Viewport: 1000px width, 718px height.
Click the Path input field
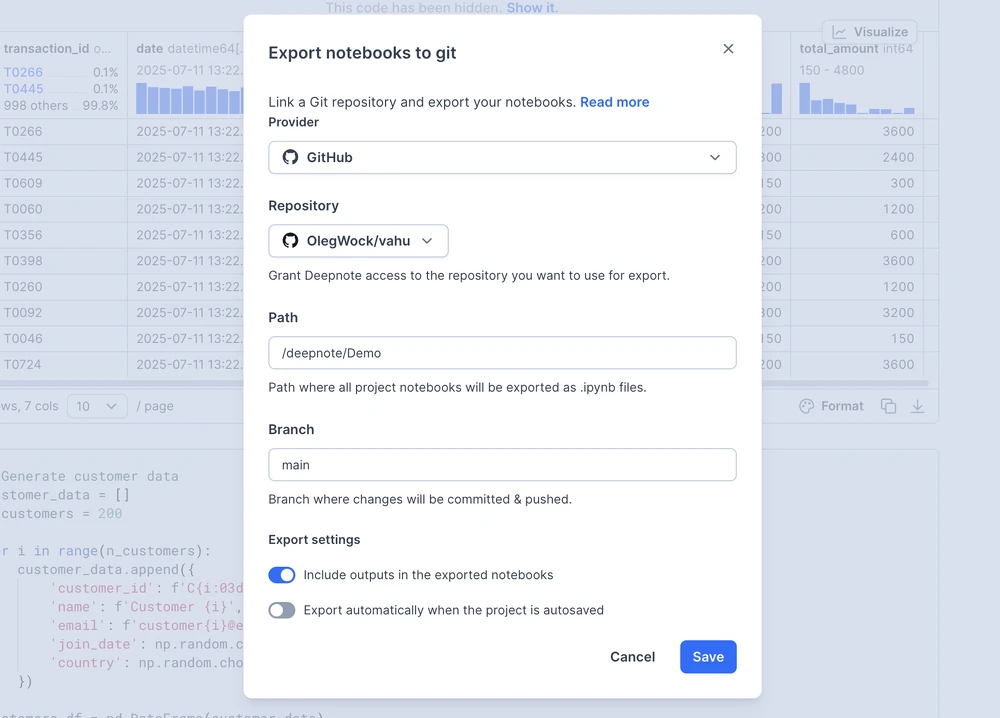502,353
